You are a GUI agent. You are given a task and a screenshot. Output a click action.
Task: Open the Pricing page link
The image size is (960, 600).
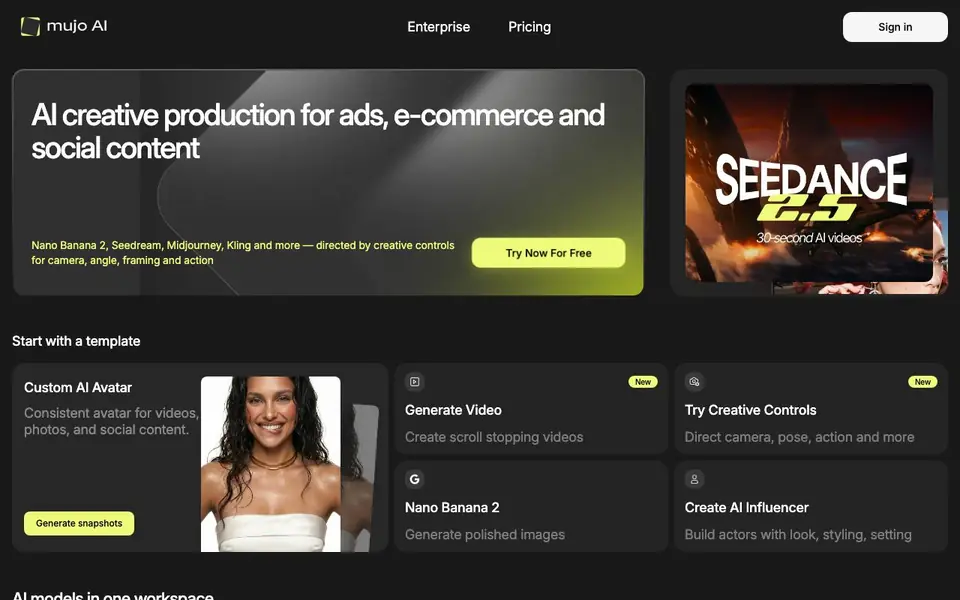click(530, 27)
